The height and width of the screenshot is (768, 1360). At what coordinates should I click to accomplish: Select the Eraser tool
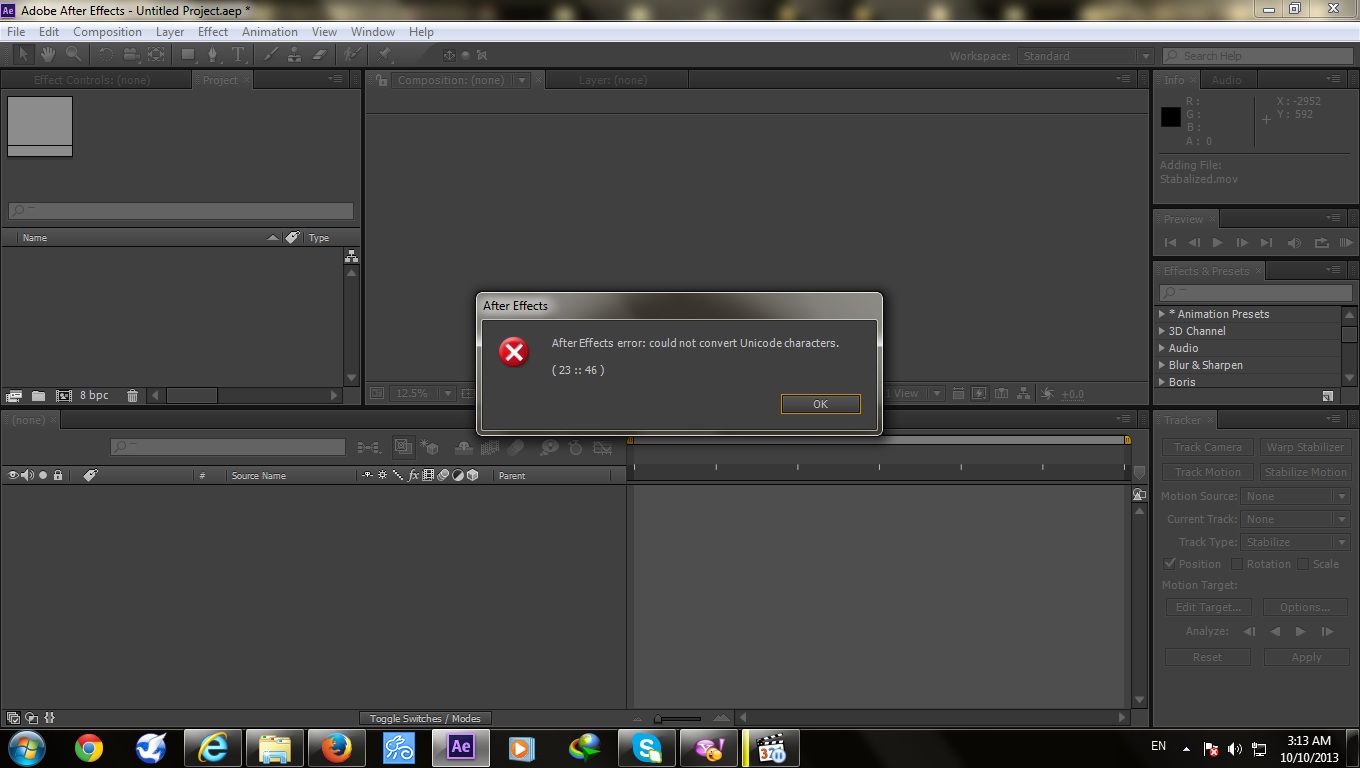click(319, 55)
